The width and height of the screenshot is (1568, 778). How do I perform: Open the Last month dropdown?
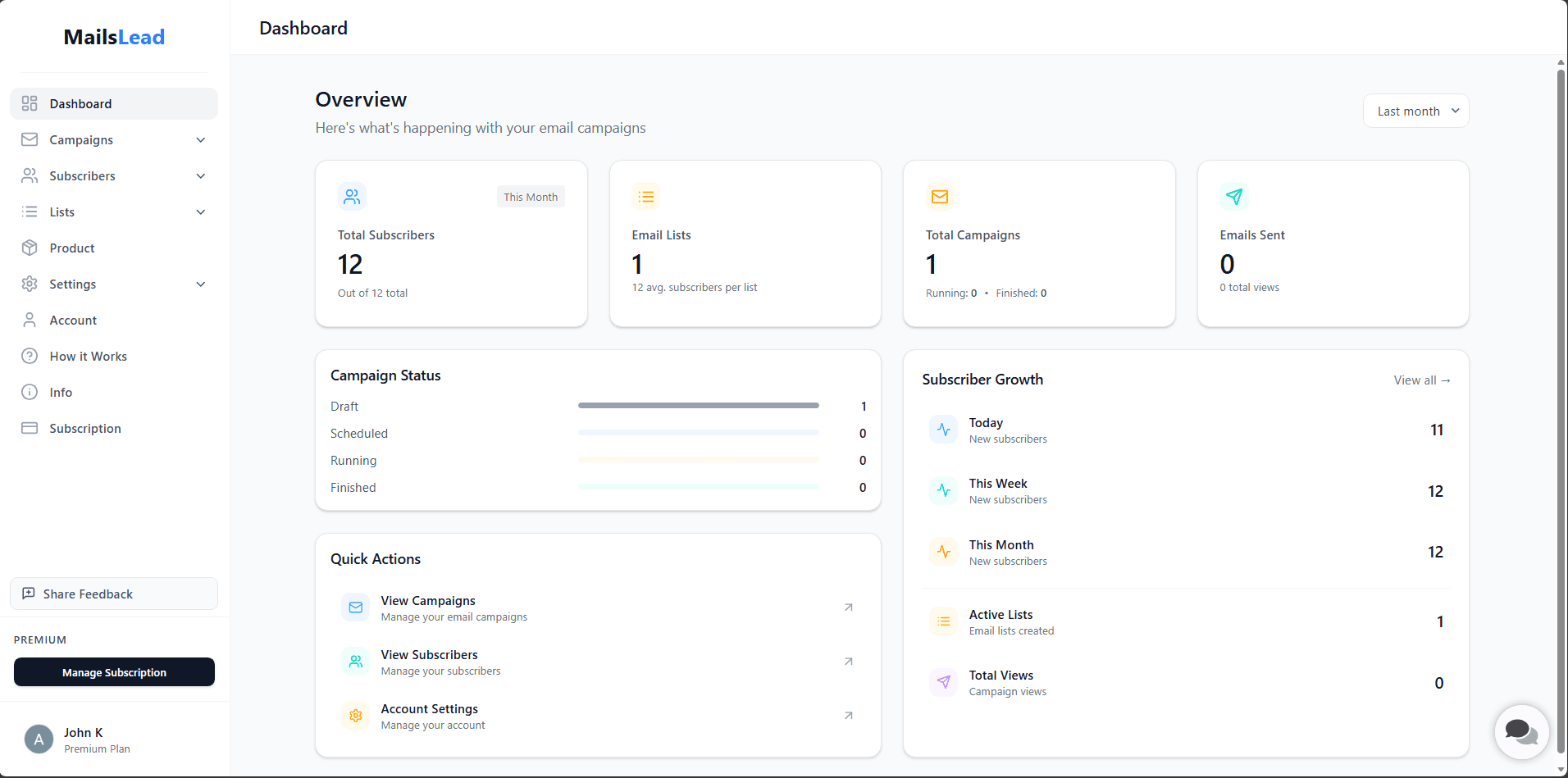pos(1415,110)
